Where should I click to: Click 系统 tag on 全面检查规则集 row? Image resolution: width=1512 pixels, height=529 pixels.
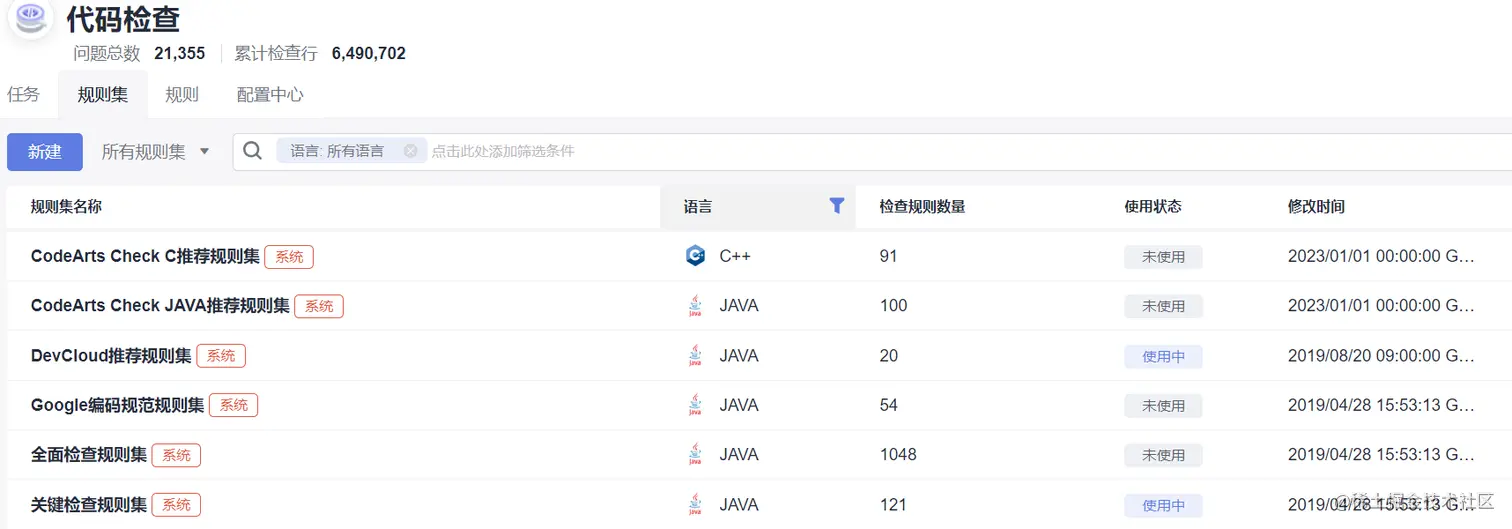coord(176,455)
